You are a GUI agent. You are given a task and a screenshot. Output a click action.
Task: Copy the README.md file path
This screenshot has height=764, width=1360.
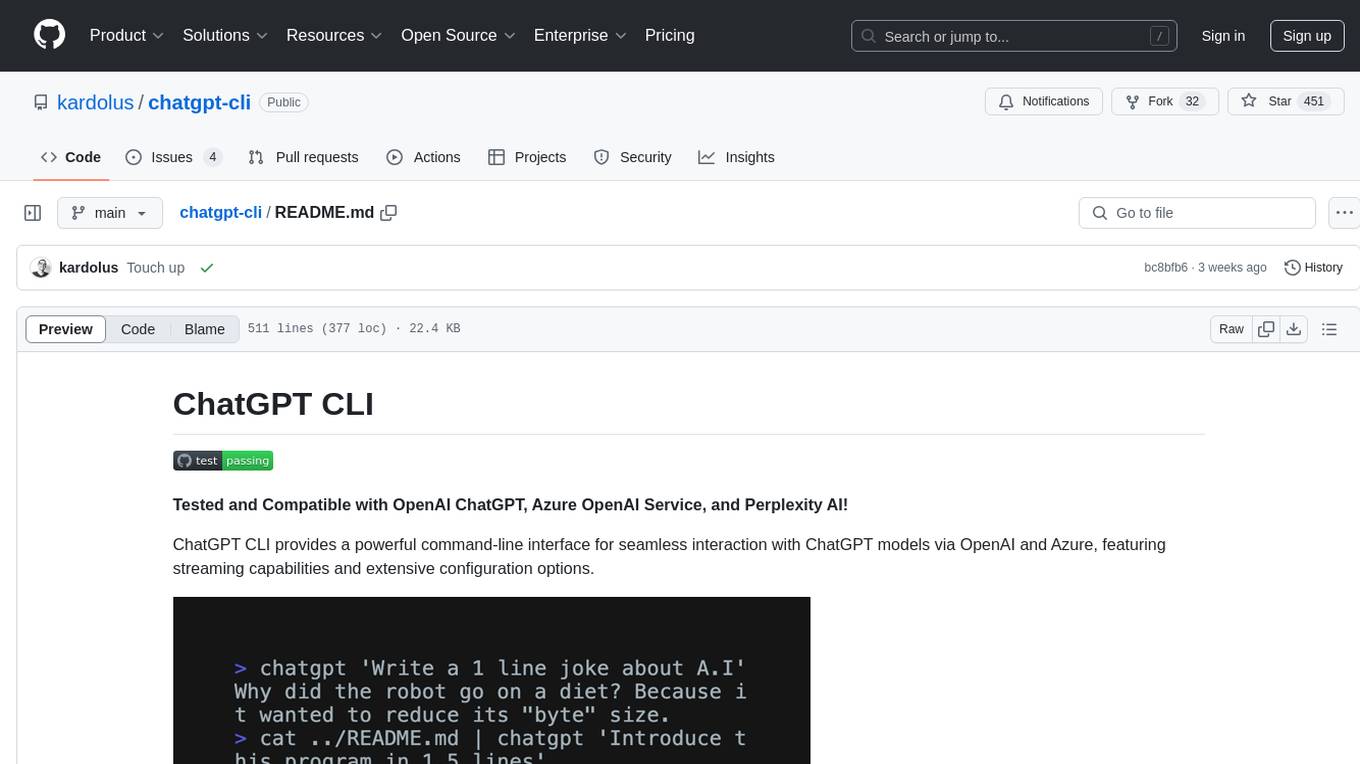389,212
